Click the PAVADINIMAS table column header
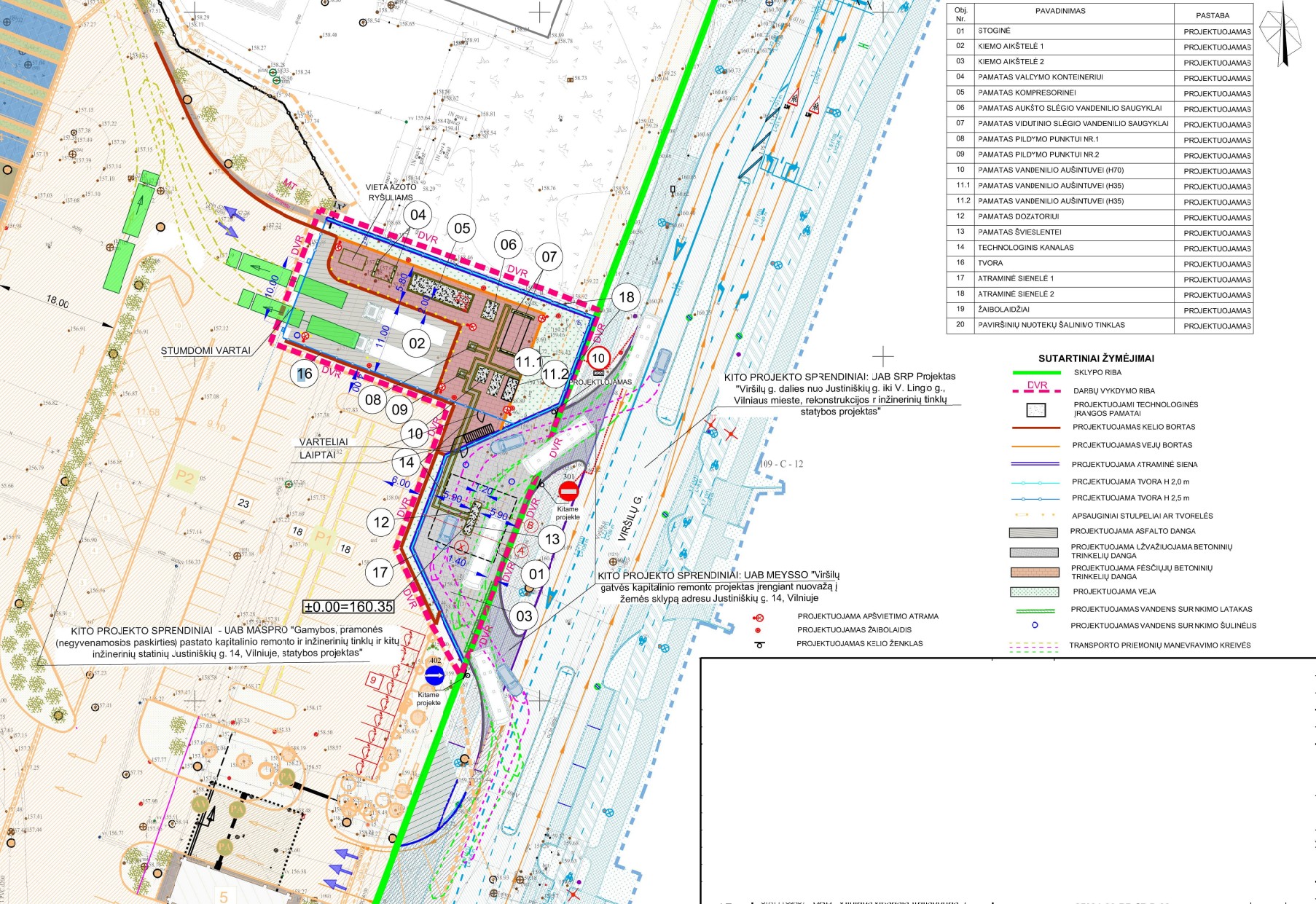 coord(1060,12)
